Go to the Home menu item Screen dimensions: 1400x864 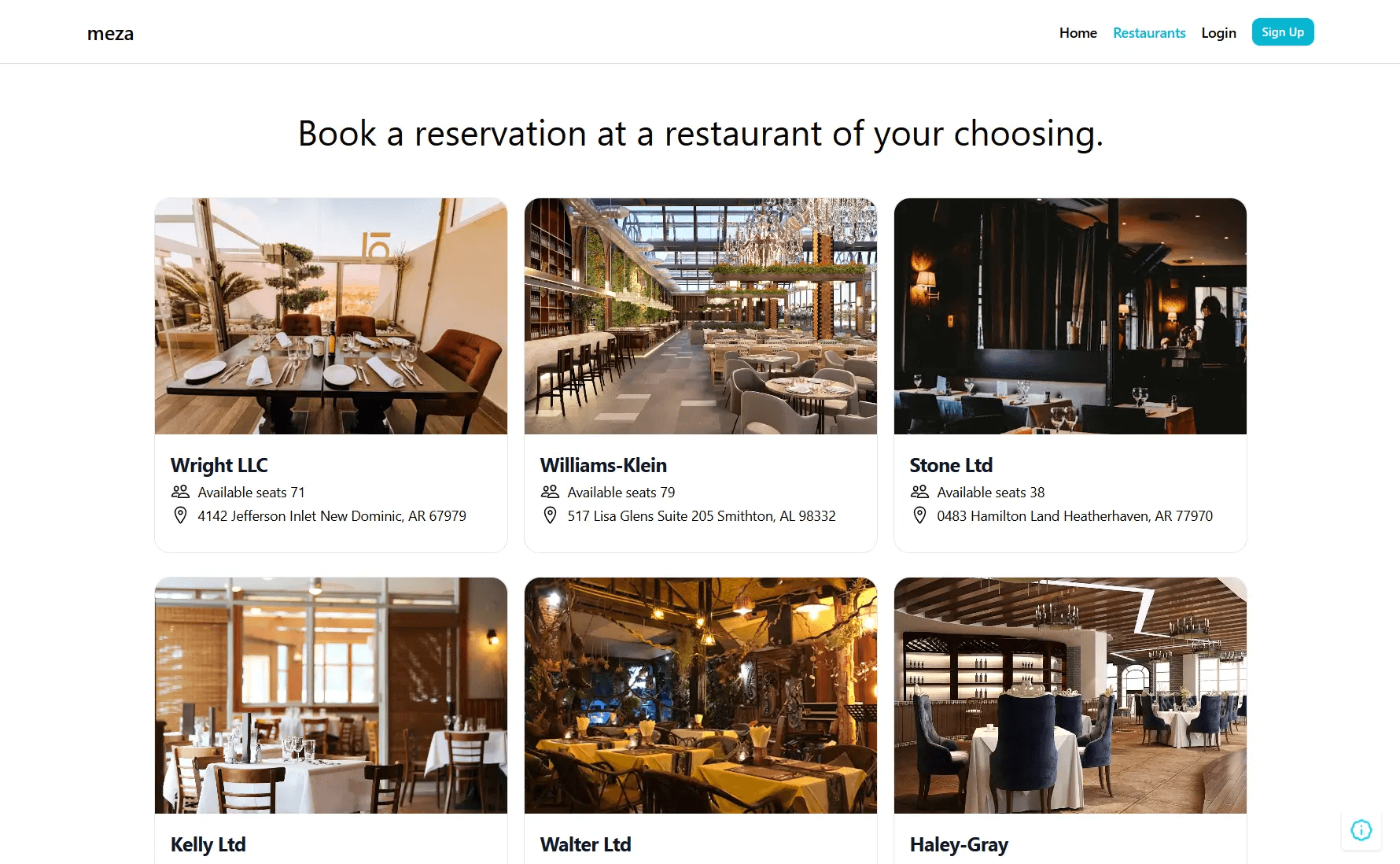[1078, 33]
